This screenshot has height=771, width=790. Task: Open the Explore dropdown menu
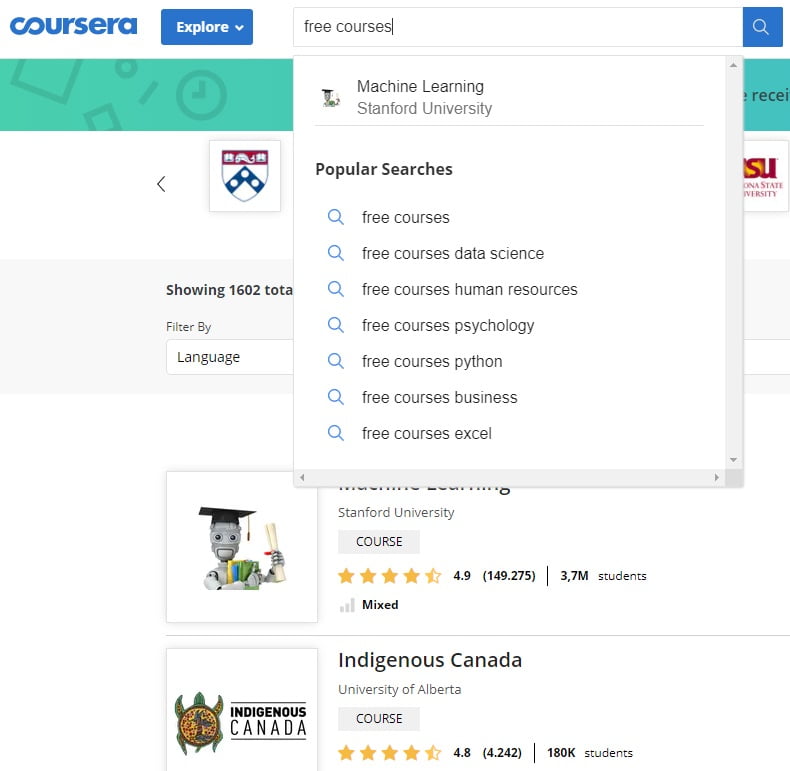coord(207,27)
